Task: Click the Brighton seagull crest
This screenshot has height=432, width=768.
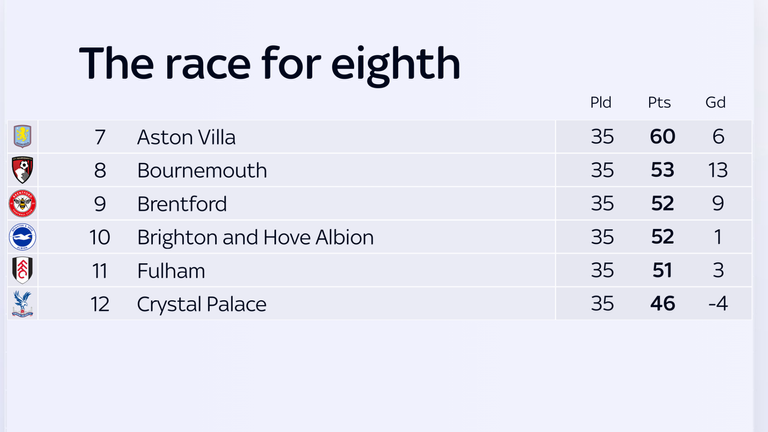Action: pyautogui.click(x=23, y=237)
